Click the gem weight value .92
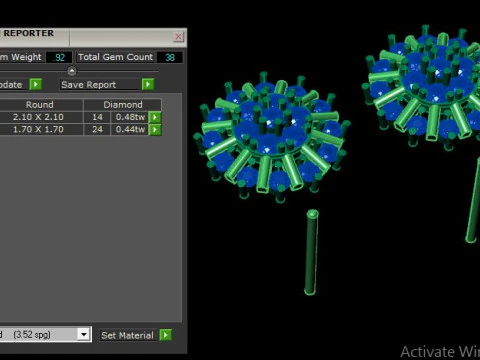Image resolution: width=480 pixels, height=360 pixels. [x=59, y=57]
